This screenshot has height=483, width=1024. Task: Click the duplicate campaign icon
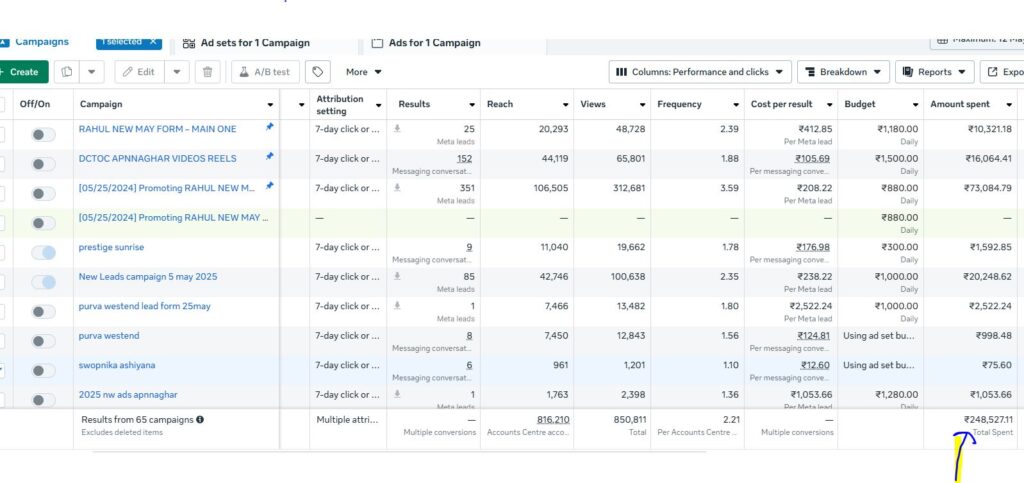point(67,72)
